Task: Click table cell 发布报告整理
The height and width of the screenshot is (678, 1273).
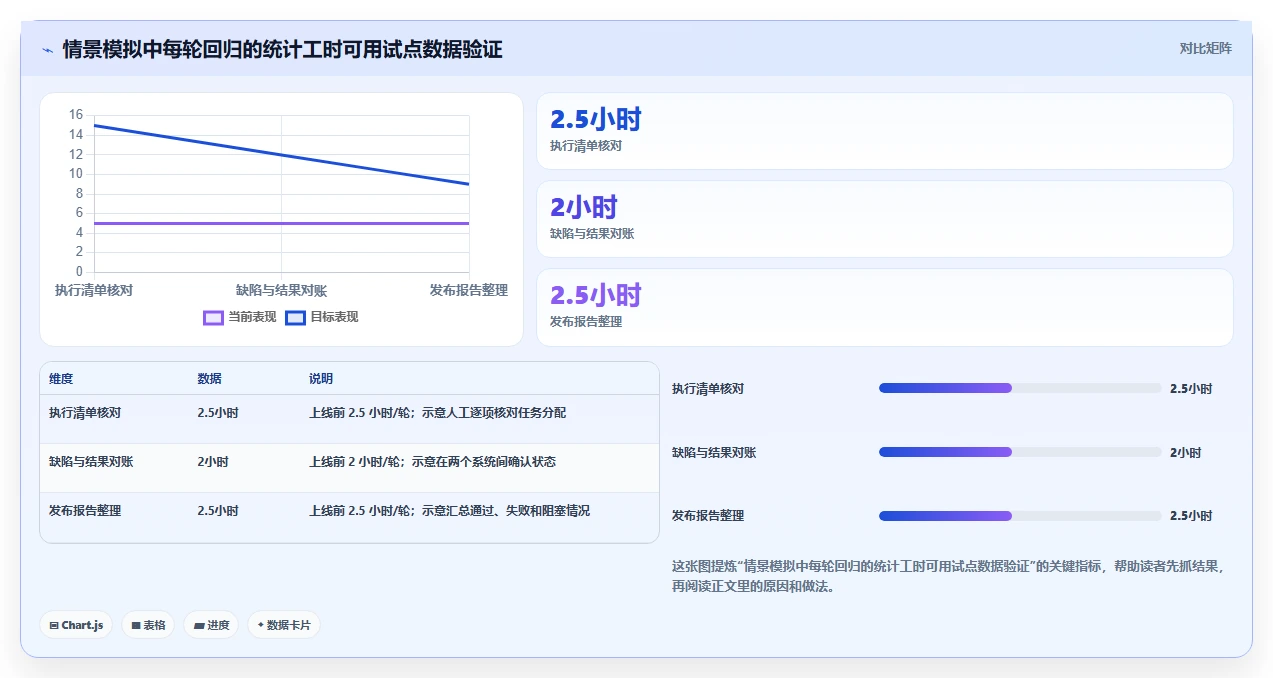Action: (x=85, y=510)
